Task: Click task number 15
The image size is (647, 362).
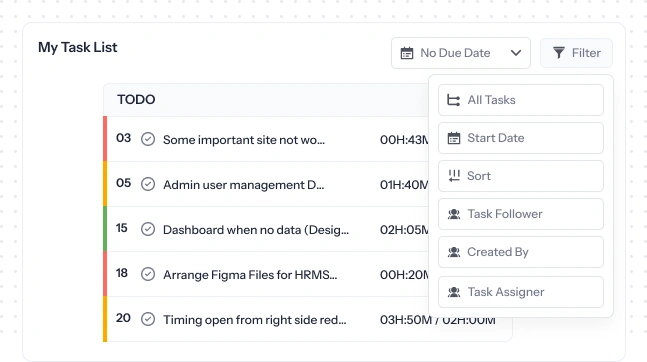Action: click(122, 228)
